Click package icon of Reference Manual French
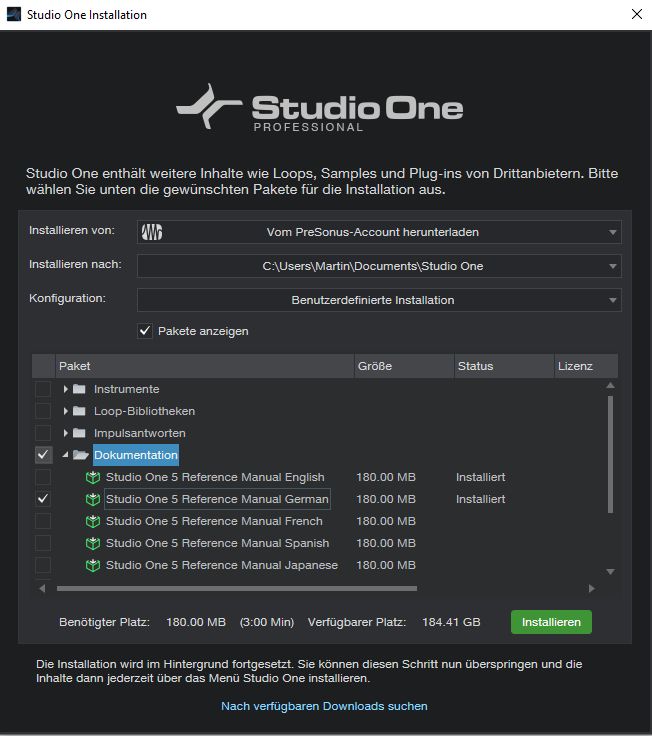This screenshot has height=736, width=652. click(x=93, y=521)
